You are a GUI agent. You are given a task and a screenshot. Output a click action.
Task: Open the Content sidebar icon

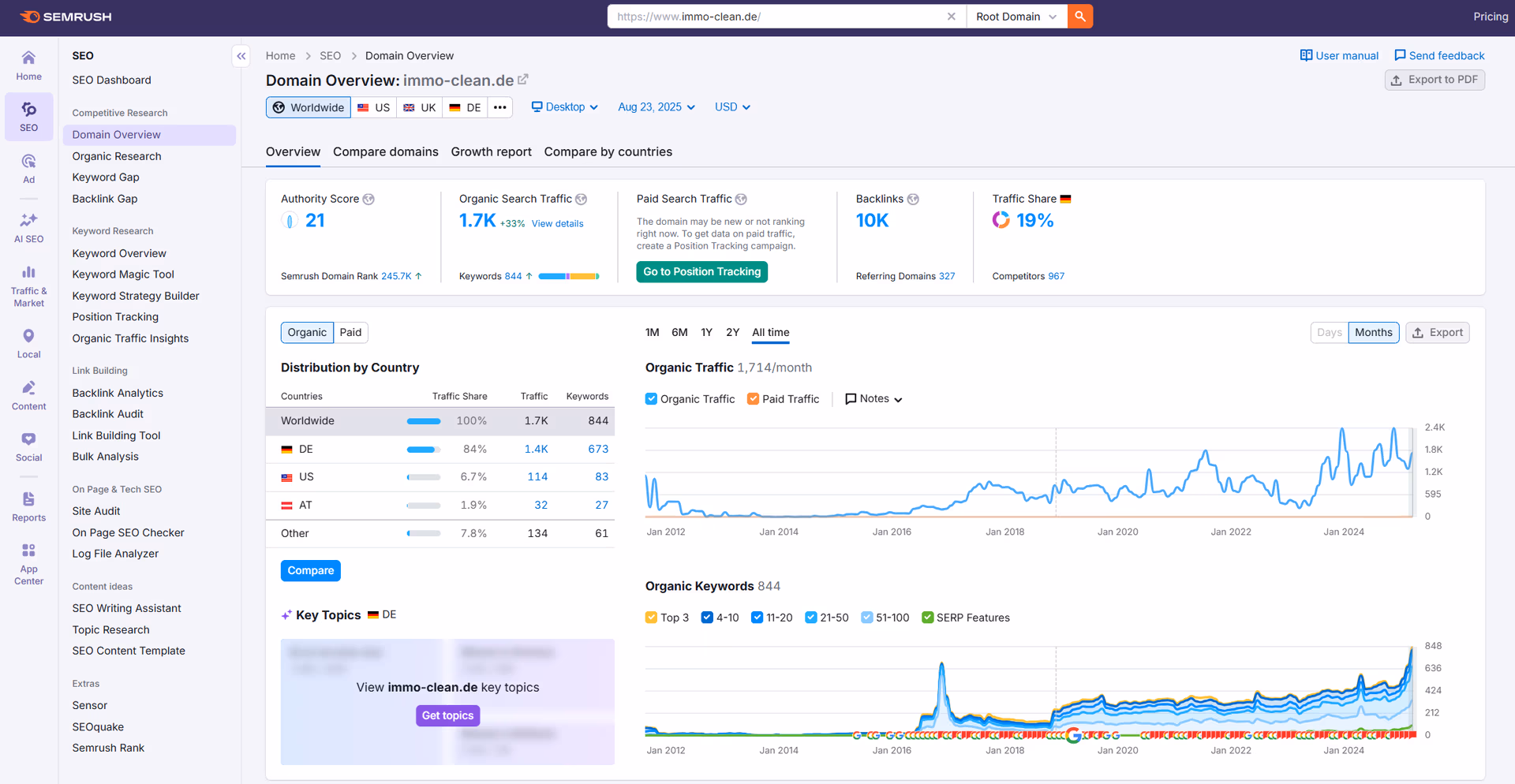tap(28, 395)
